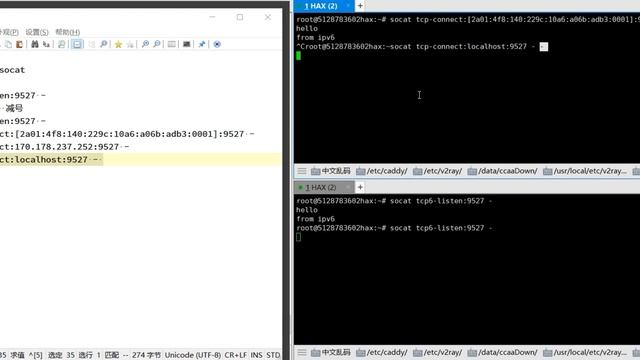Viewport: 640px width, 360px height.
Task: Click the dark customize schemes icon
Action: (x=187, y=44)
